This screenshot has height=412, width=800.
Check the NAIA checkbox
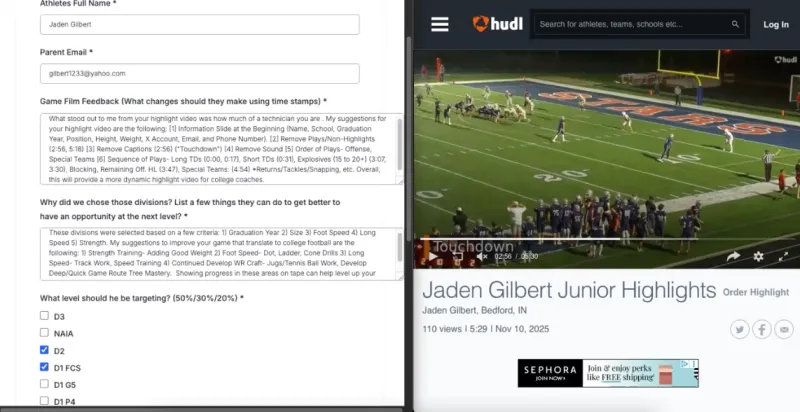tap(44, 332)
